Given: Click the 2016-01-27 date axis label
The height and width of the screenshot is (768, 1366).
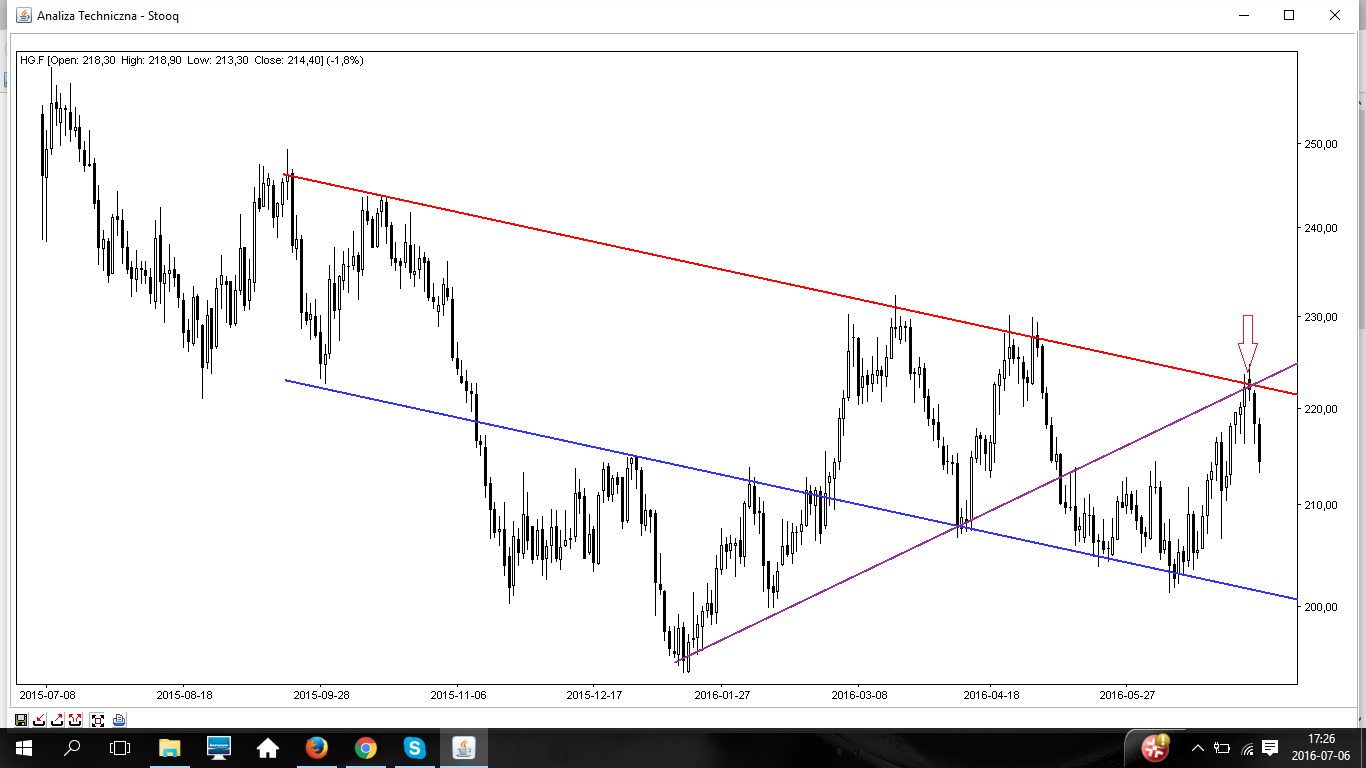Looking at the screenshot, I should [x=723, y=694].
